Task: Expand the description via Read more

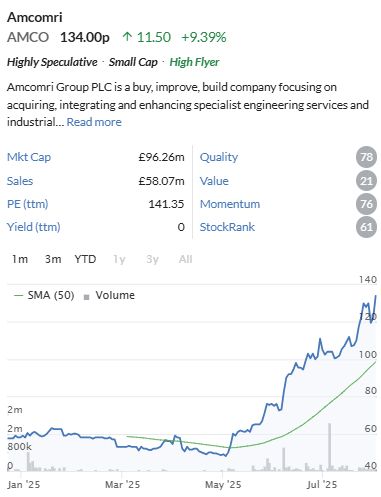Action: (x=94, y=122)
